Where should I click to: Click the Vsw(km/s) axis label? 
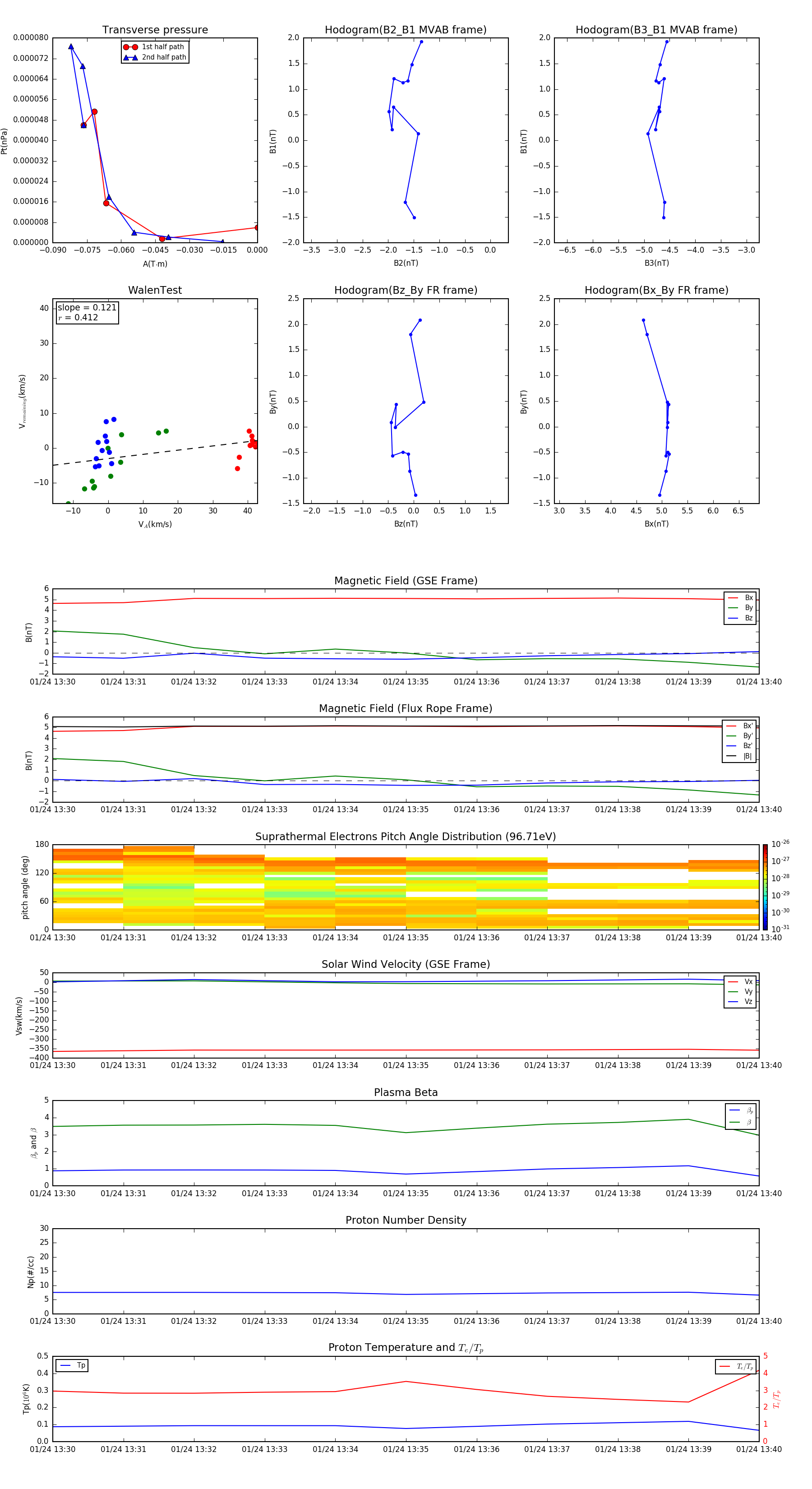[x=19, y=1016]
